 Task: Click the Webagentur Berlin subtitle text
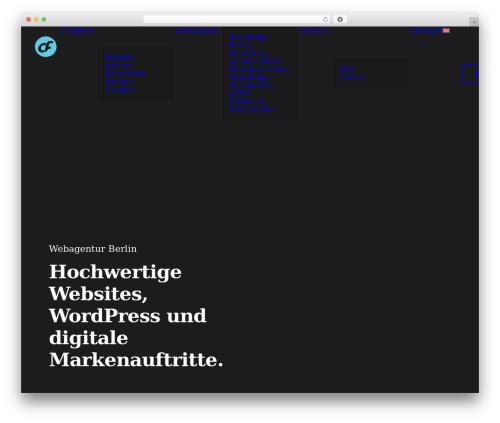93,249
